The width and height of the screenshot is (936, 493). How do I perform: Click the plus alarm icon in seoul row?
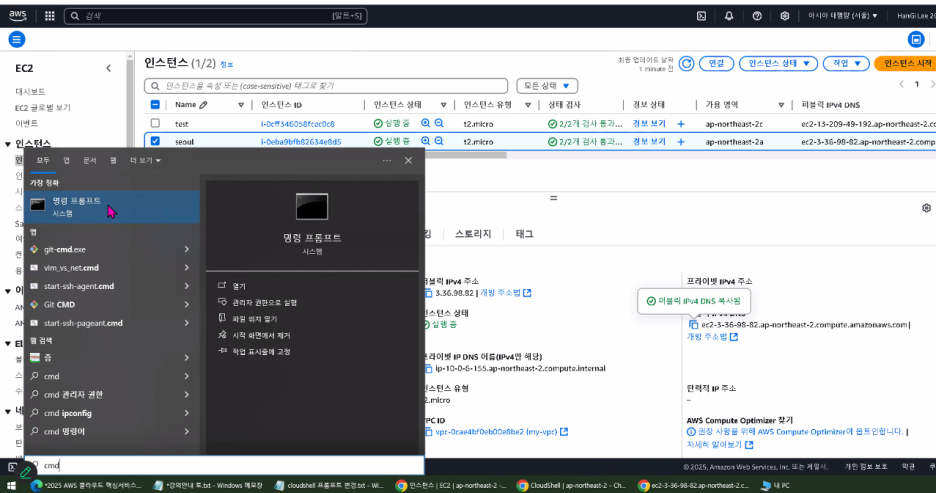coord(681,142)
